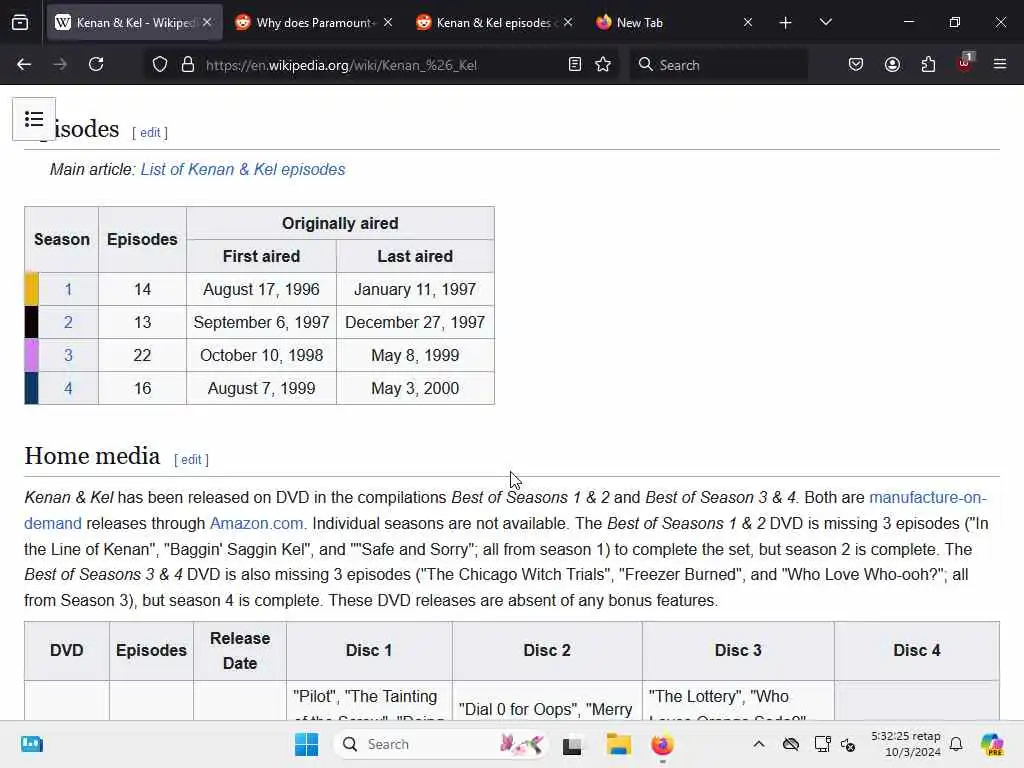
Task: Open uBlock Origin extension icon
Action: [965, 63]
